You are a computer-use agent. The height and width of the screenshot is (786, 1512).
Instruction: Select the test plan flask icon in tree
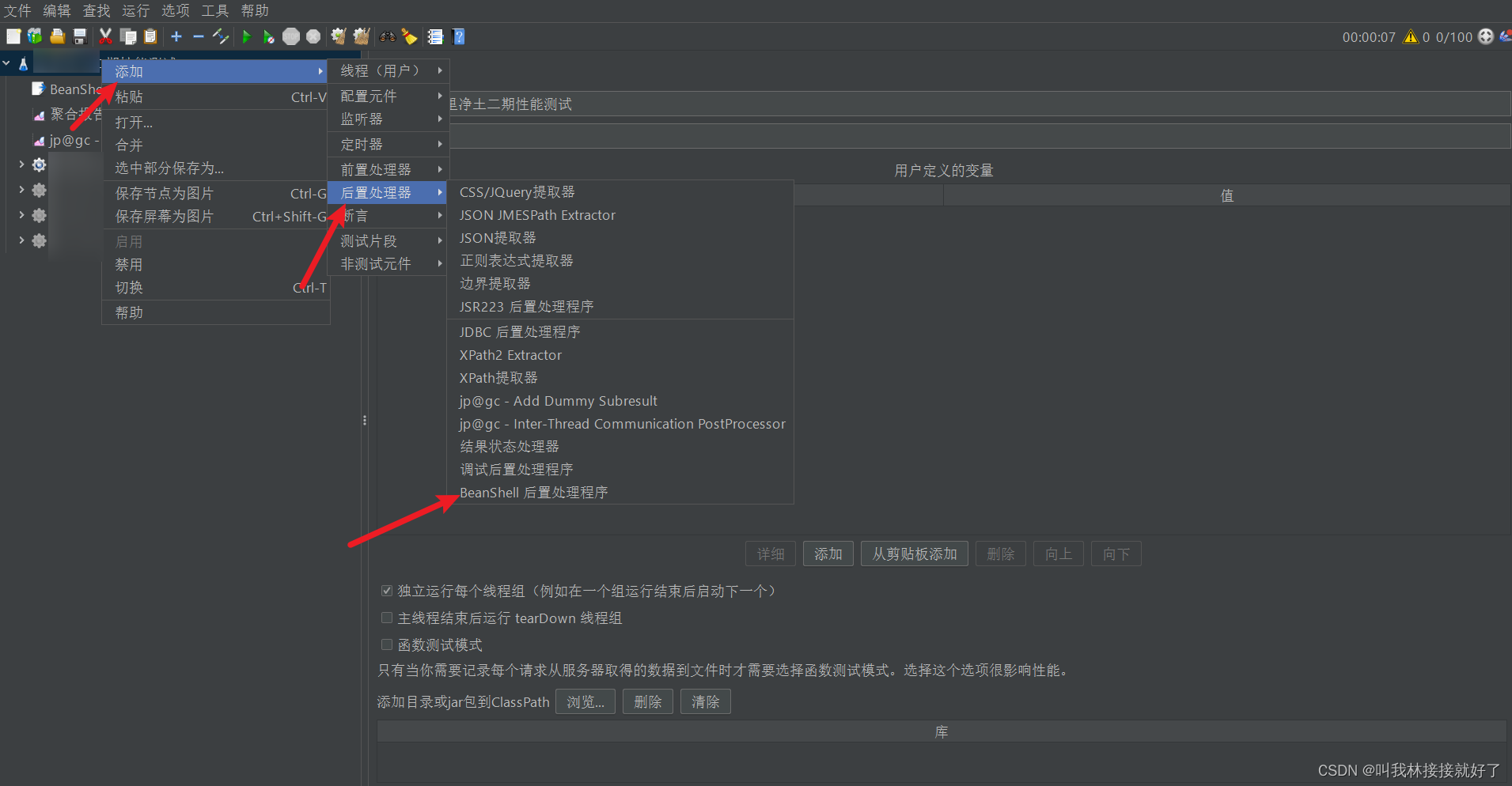point(24,64)
